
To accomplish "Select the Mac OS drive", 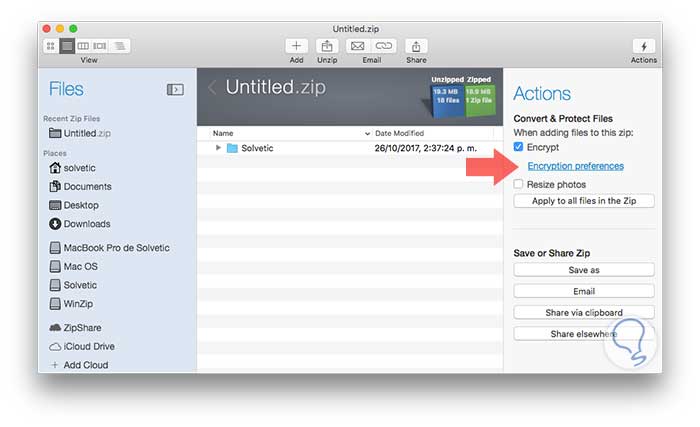I will pyautogui.click(x=74, y=266).
